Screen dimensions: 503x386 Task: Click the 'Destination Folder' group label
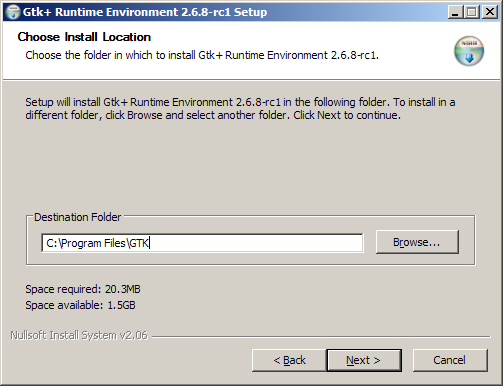pos(78,217)
